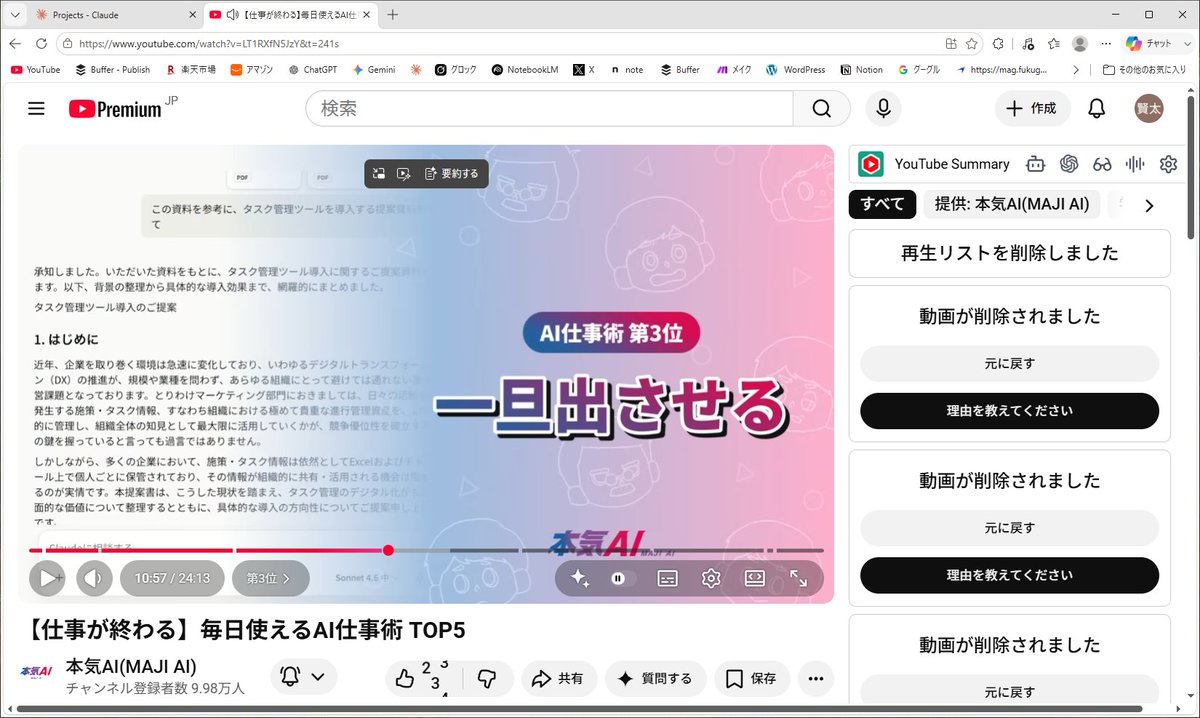Open the tab list dropdown arrow
Image resolution: width=1200 pixels, height=718 pixels.
(x=13, y=15)
